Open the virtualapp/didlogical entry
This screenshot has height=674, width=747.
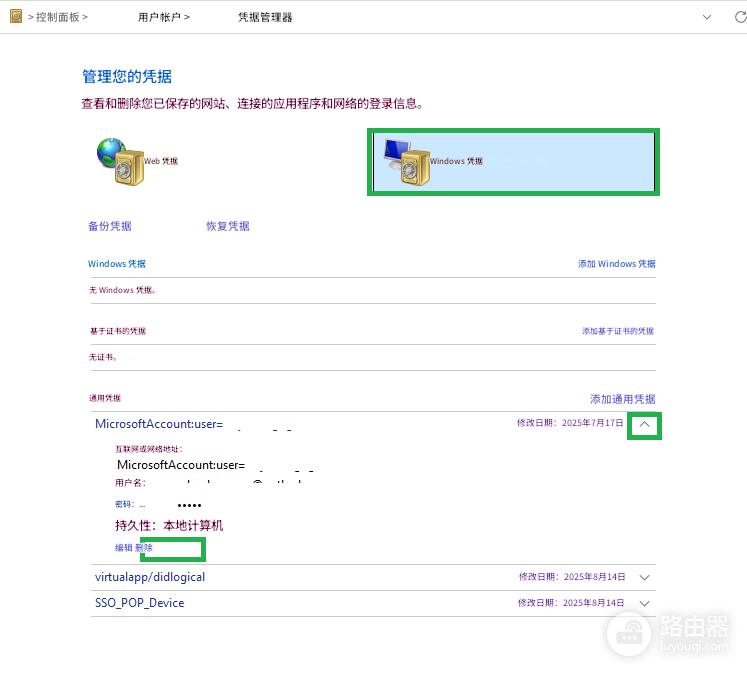(150, 577)
